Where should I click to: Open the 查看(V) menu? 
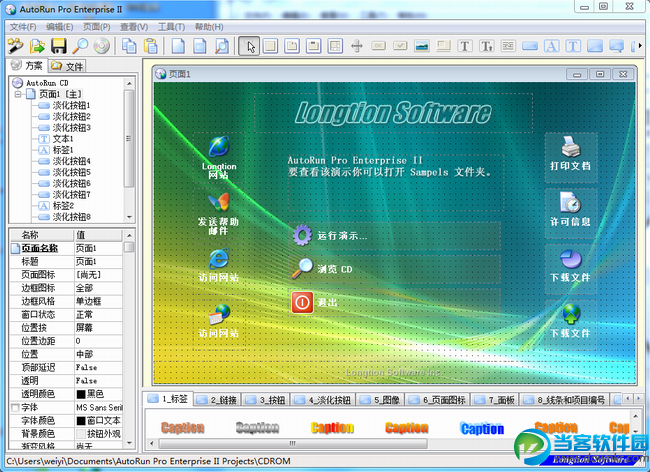click(x=134, y=27)
